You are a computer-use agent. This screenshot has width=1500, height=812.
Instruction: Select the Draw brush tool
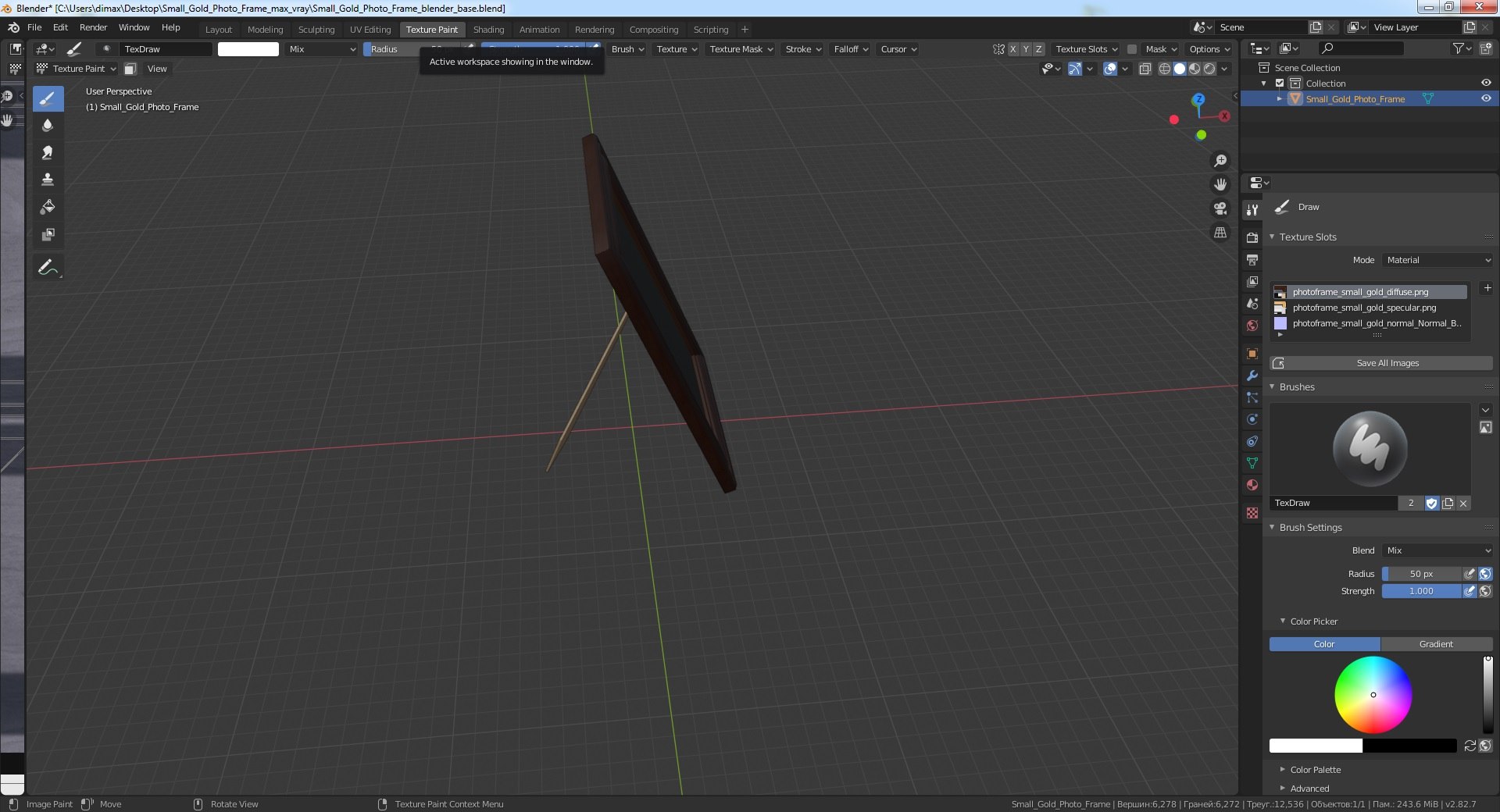tap(48, 98)
